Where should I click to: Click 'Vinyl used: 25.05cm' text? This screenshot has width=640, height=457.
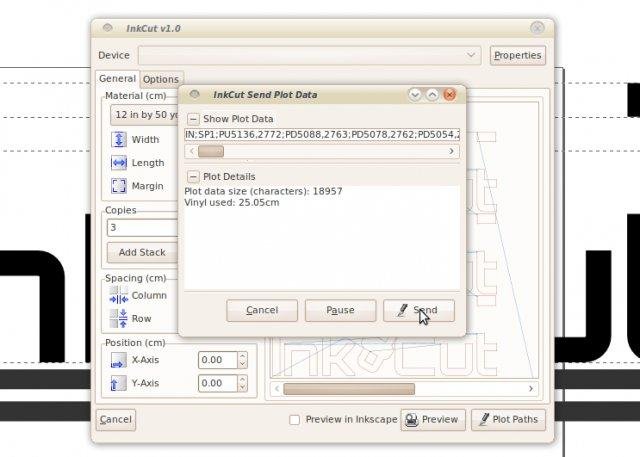pyautogui.click(x=232, y=202)
